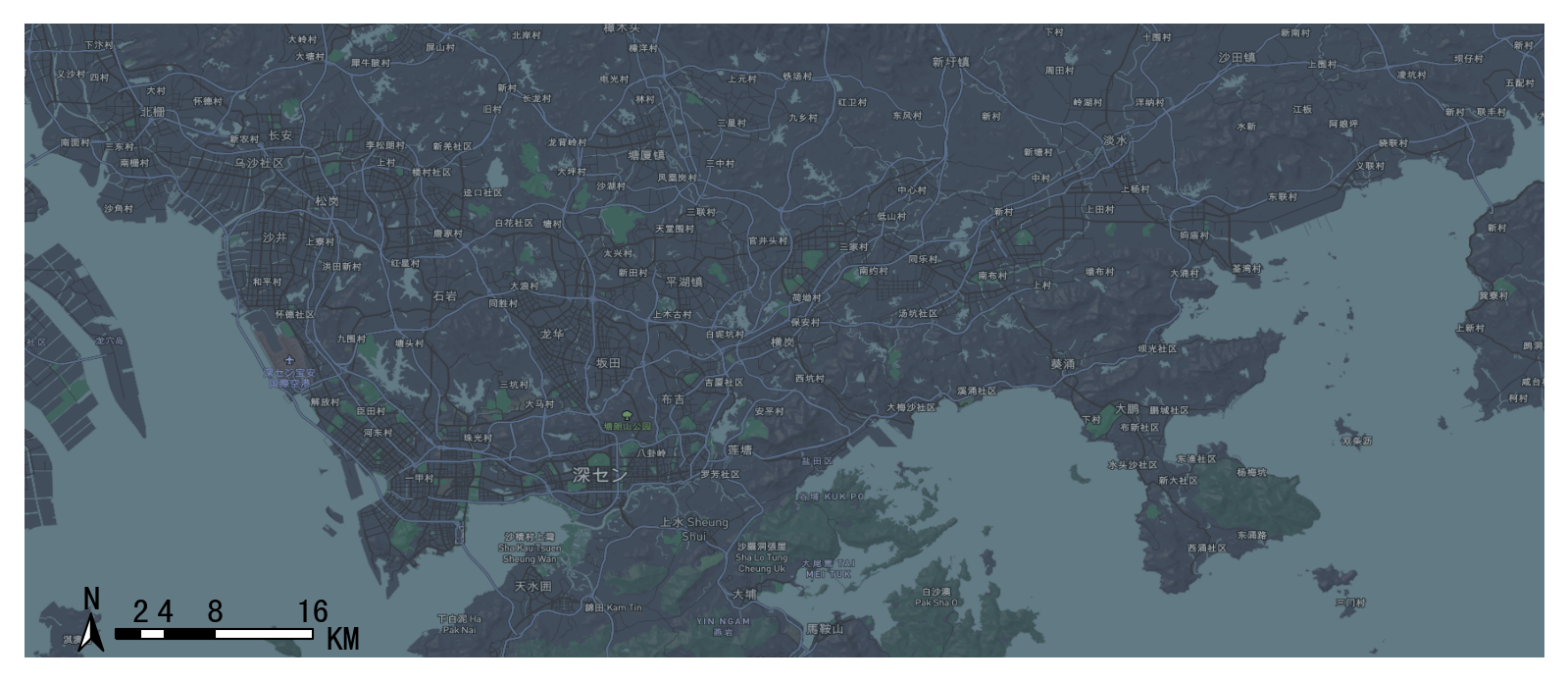Screen dimensions: 1568x682
Task: Select the 和平村 label
Action: tap(267, 282)
